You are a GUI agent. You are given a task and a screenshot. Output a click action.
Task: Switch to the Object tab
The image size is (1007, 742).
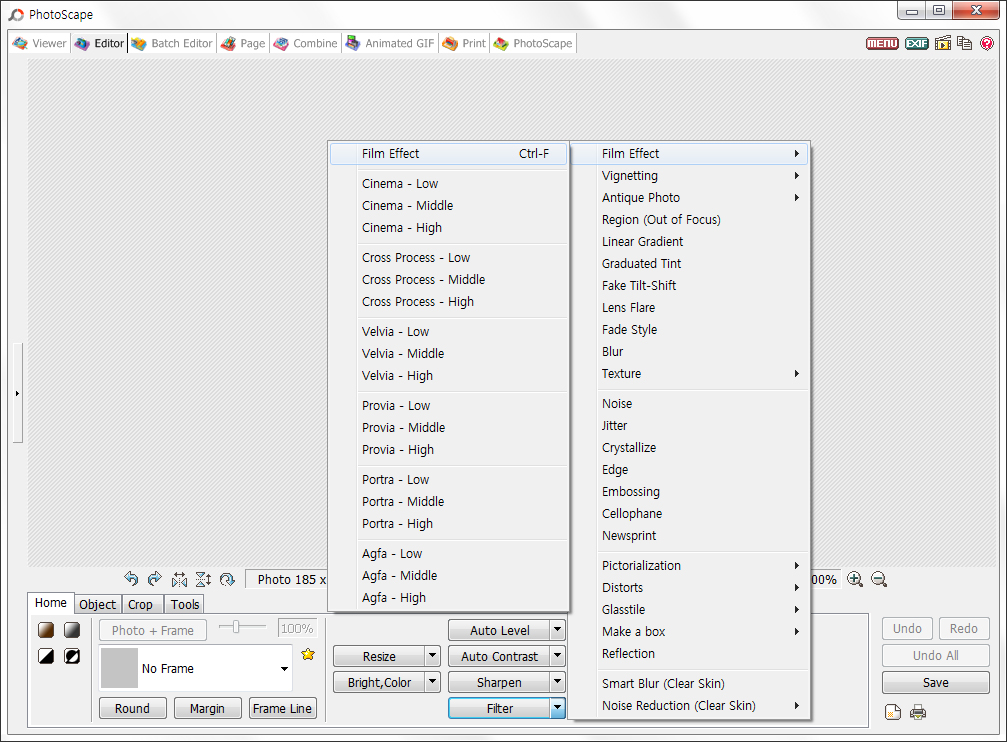pyautogui.click(x=98, y=605)
